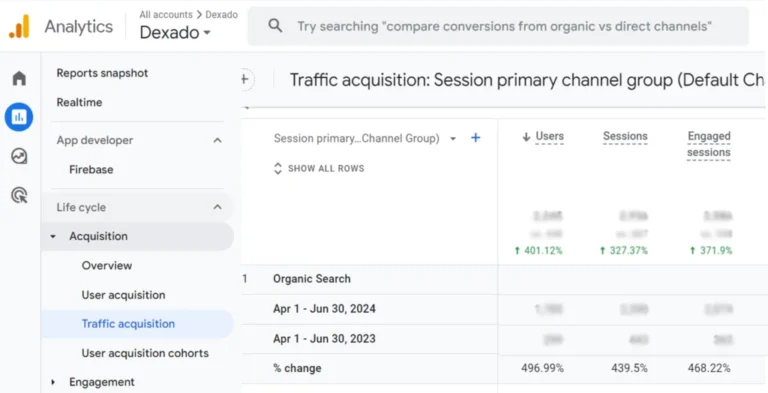The height and width of the screenshot is (393, 768).
Task: Open the Home icon in left rail
Action: [x=19, y=78]
